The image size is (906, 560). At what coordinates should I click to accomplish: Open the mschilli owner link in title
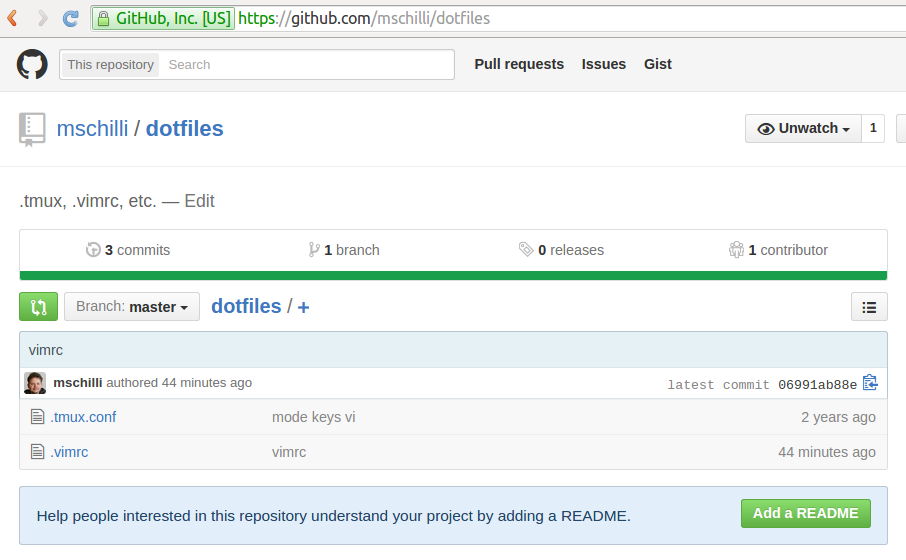pyautogui.click(x=92, y=129)
